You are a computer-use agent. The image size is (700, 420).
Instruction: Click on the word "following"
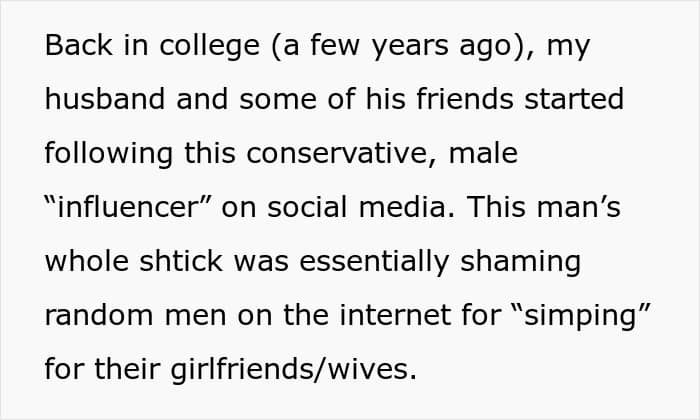pyautogui.click(x=108, y=154)
